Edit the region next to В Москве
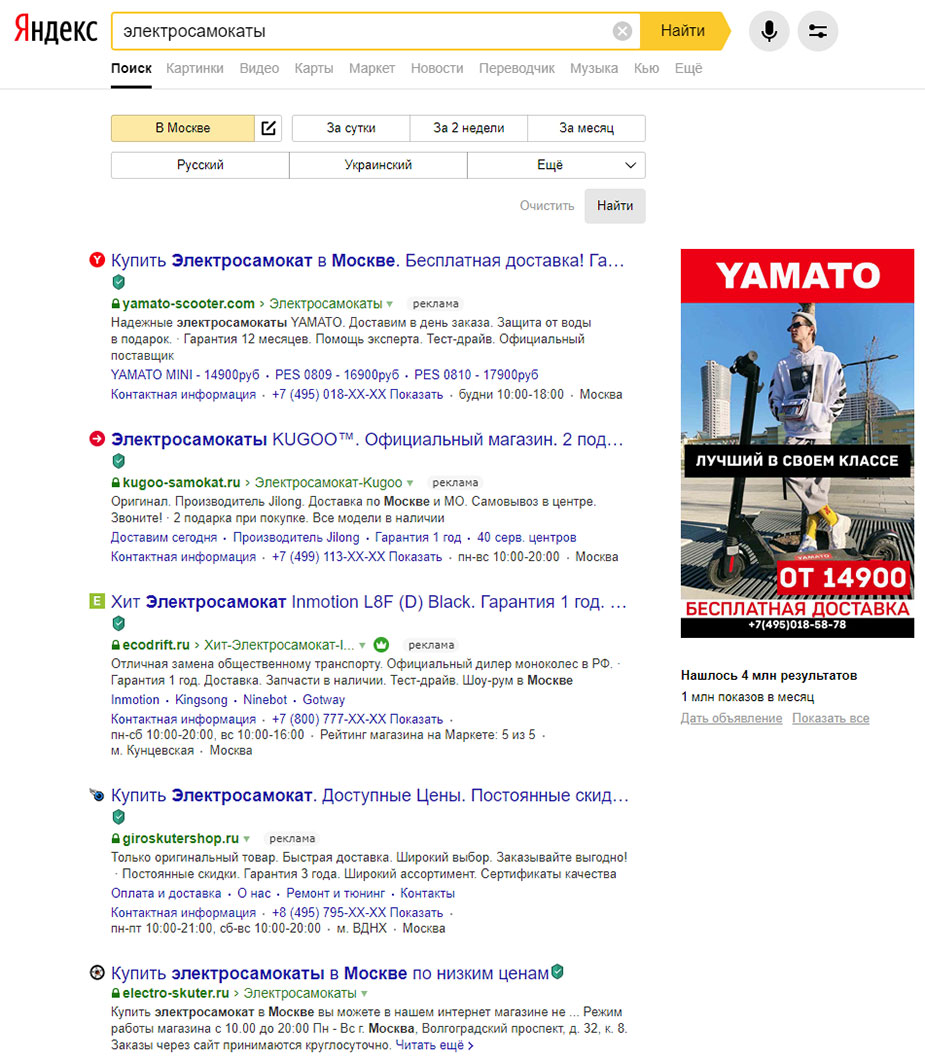Screen dimensions: 925x1059 pyautogui.click(x=268, y=128)
